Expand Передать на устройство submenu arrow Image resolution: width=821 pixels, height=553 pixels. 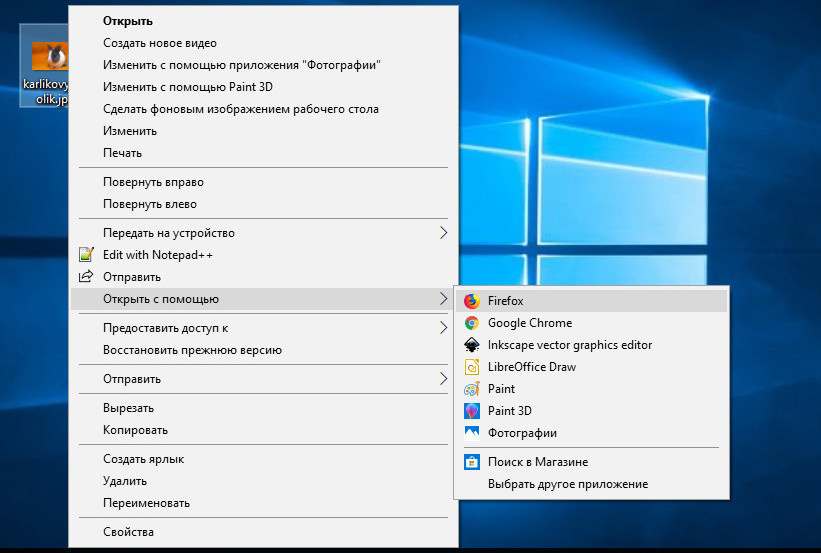(x=443, y=233)
